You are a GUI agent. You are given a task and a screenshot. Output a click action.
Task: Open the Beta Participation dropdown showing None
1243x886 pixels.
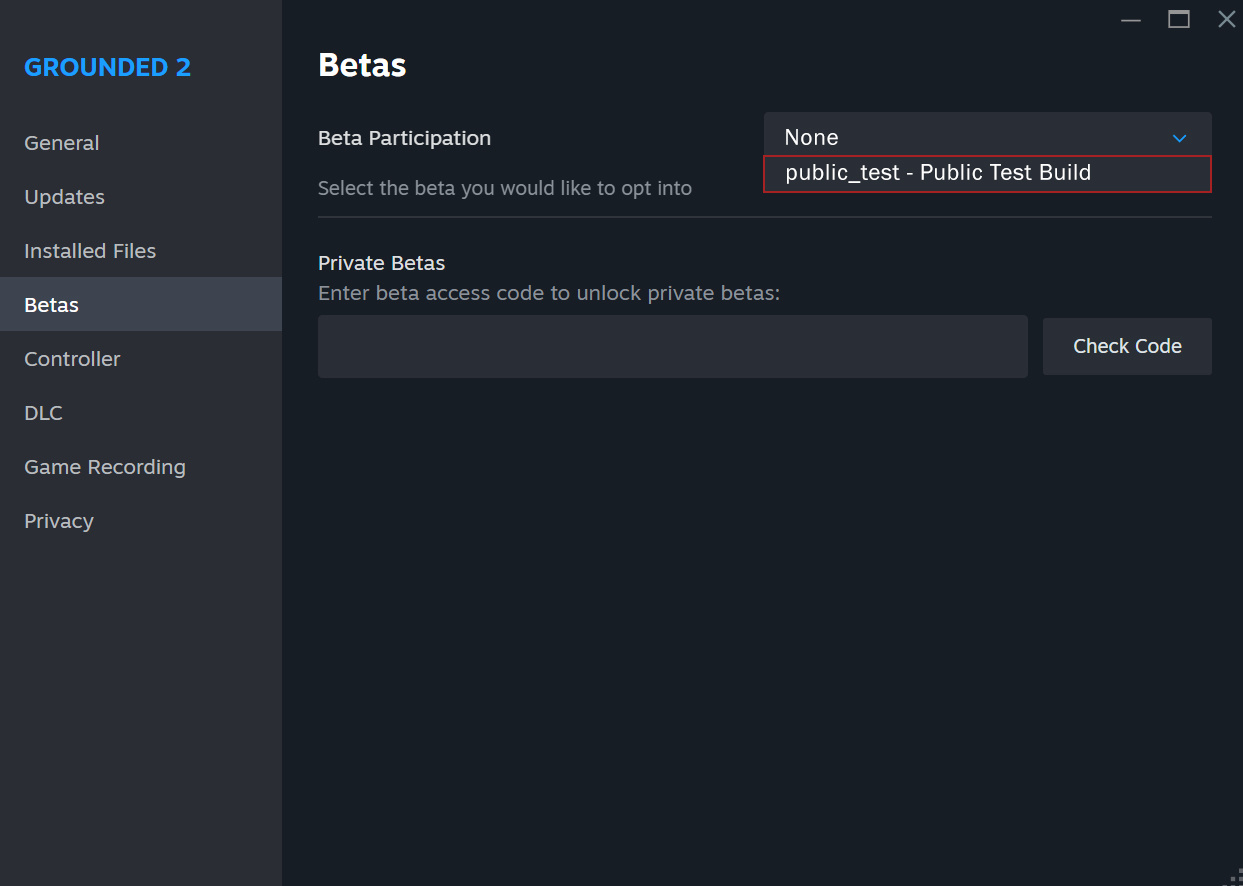(987, 138)
